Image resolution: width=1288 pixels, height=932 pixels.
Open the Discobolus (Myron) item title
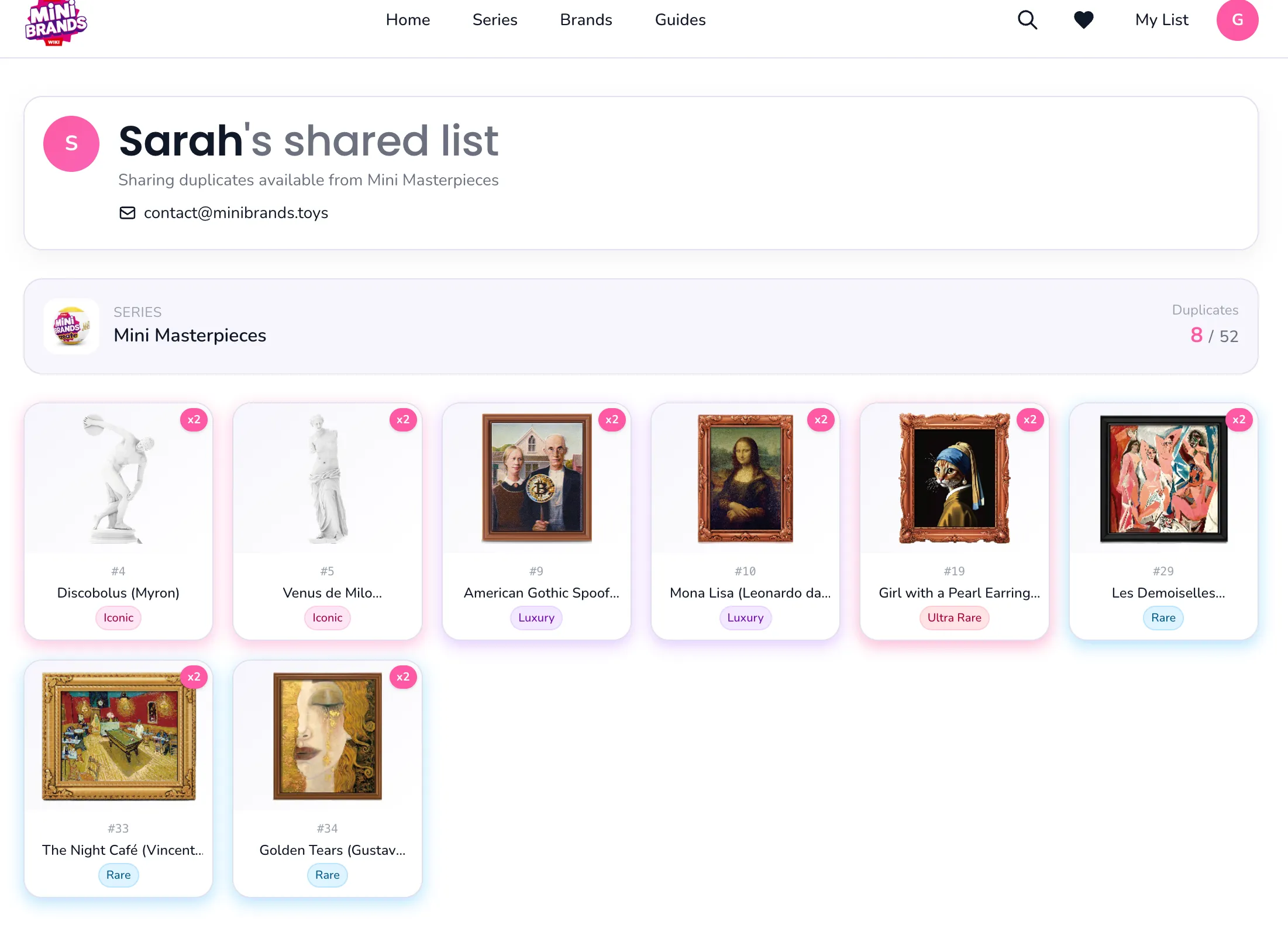pos(118,593)
